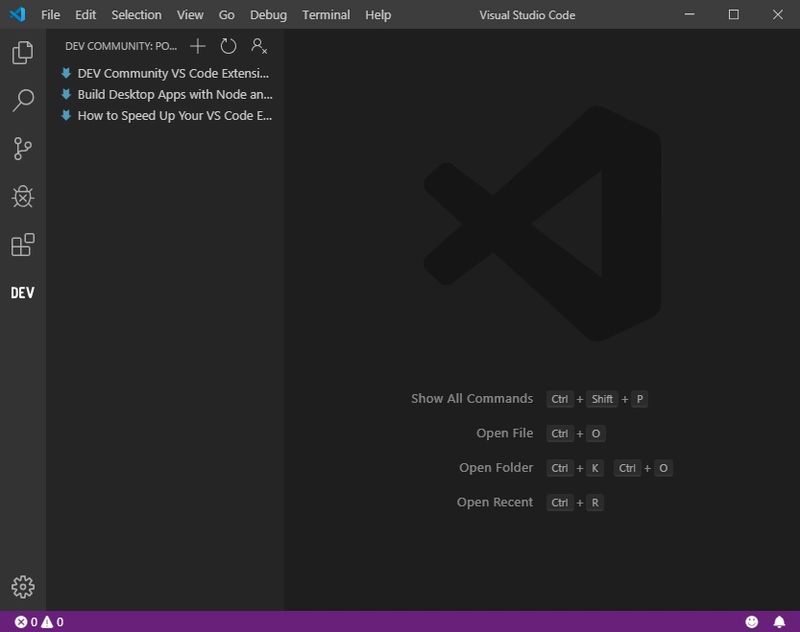Click the 'Open File' label
Viewport: 800px width, 632px height.
tap(505, 433)
